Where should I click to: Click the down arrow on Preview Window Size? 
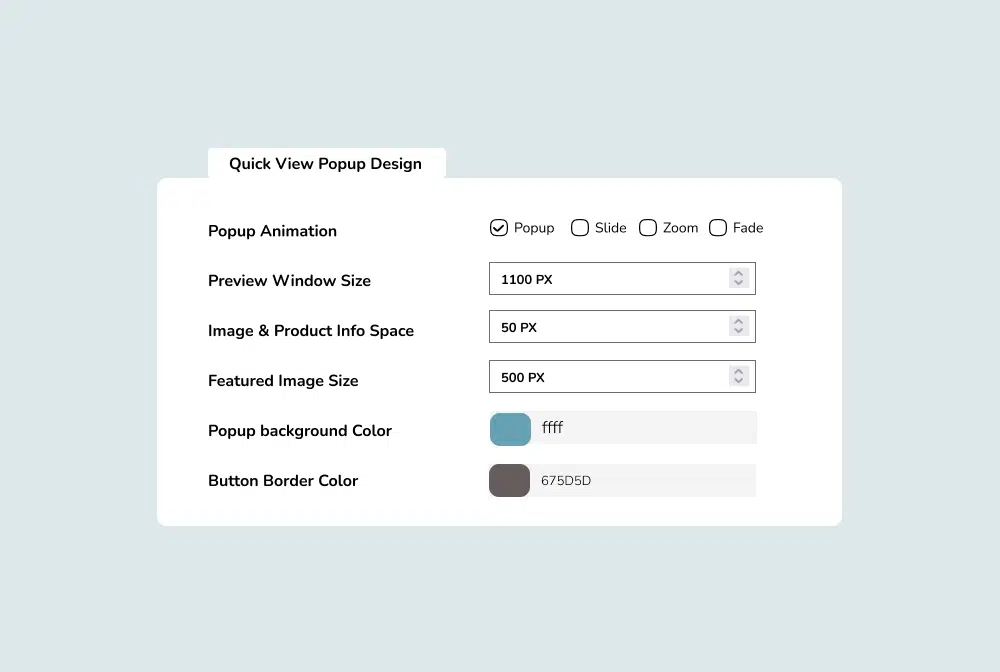738,283
